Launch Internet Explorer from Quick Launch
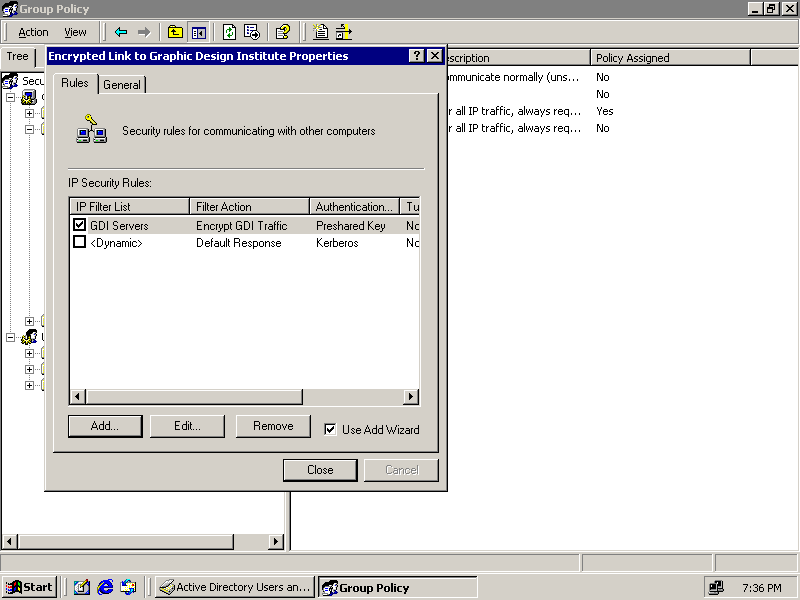This screenshot has width=800, height=600. click(x=105, y=587)
